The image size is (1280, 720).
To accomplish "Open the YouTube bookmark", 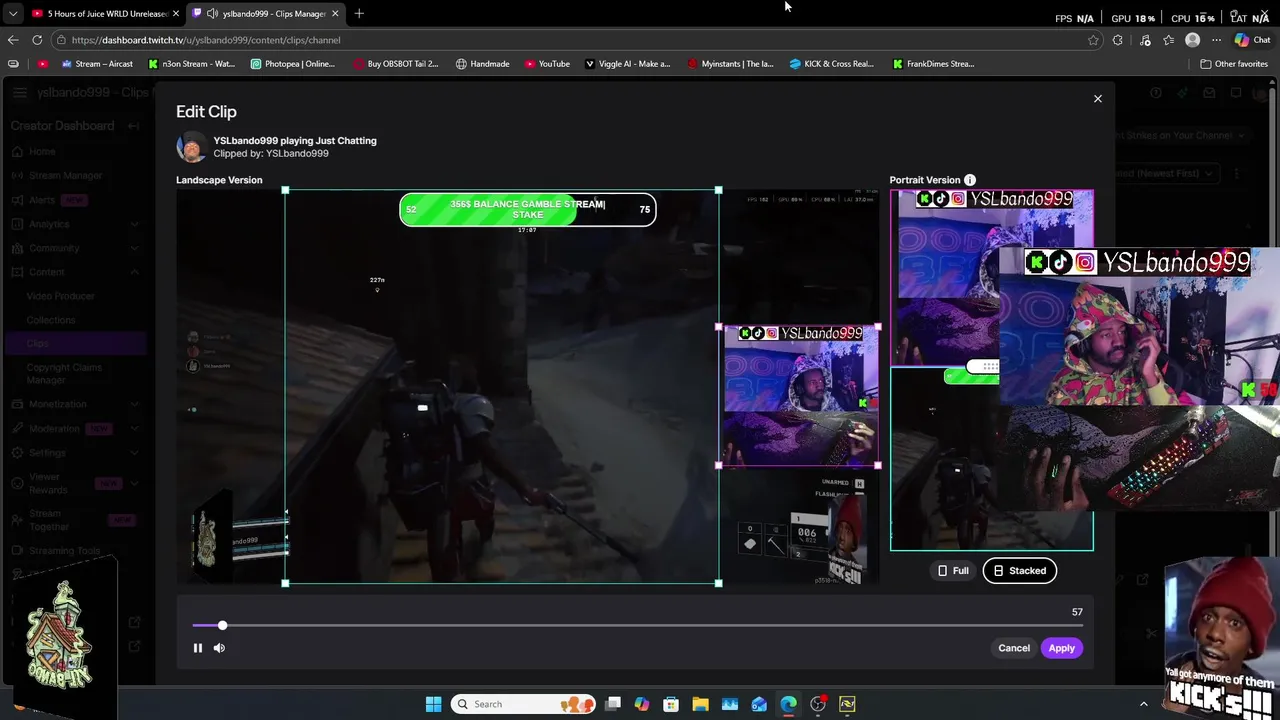I will [x=547, y=64].
